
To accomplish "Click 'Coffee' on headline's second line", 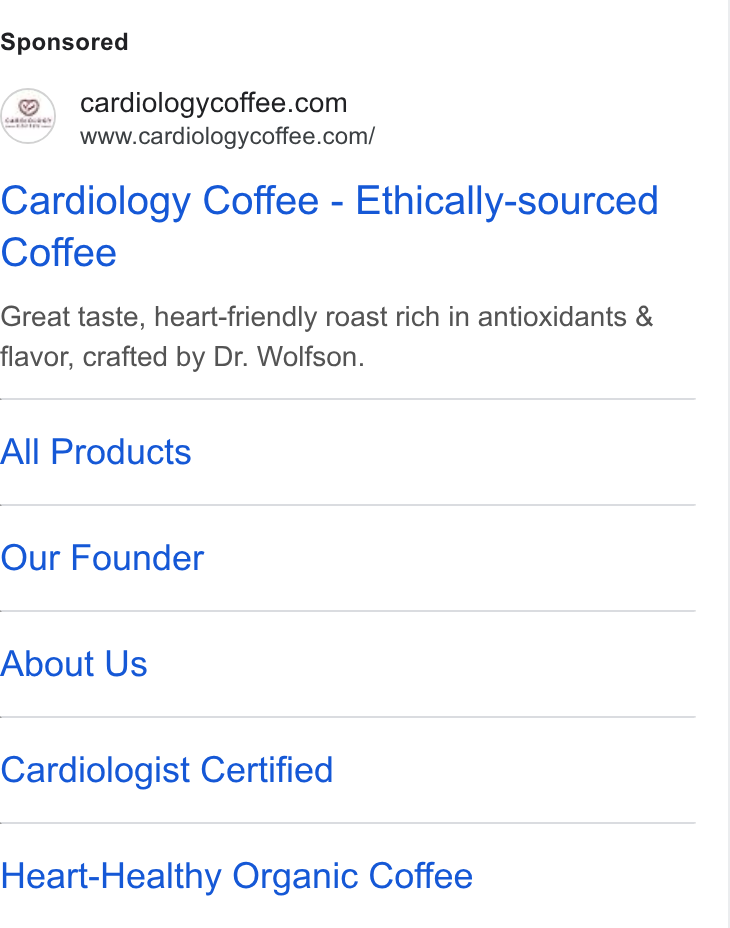I will point(58,253).
